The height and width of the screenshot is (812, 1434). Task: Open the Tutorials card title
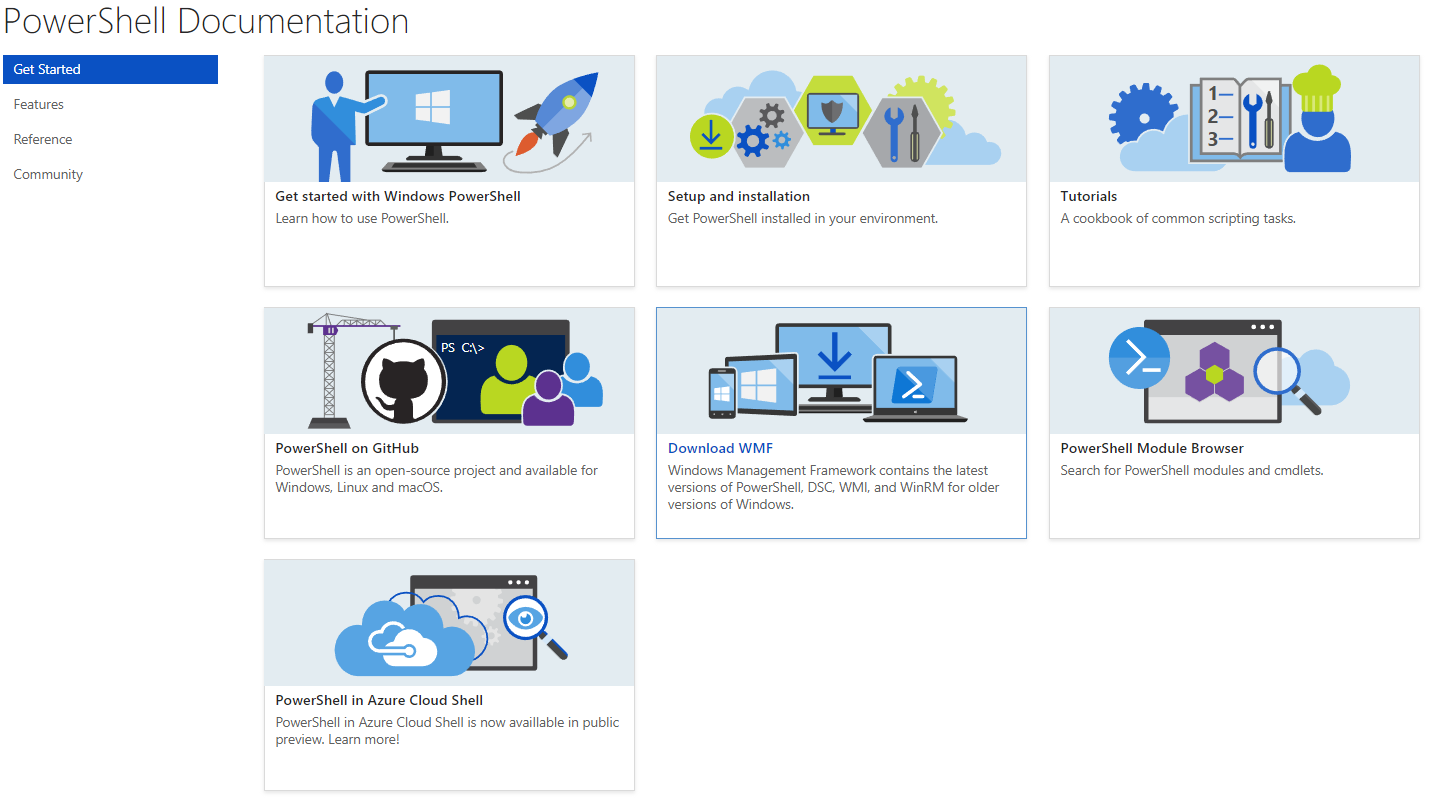point(1089,196)
